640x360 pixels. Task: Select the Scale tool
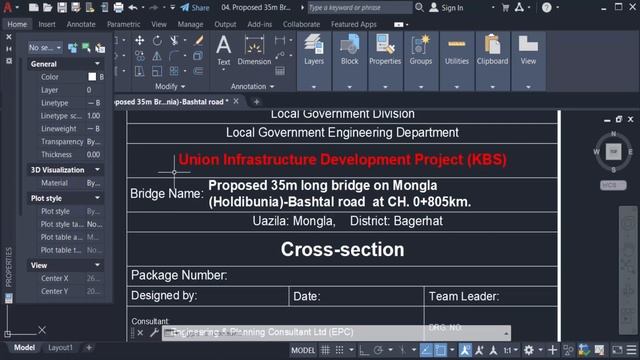click(157, 71)
